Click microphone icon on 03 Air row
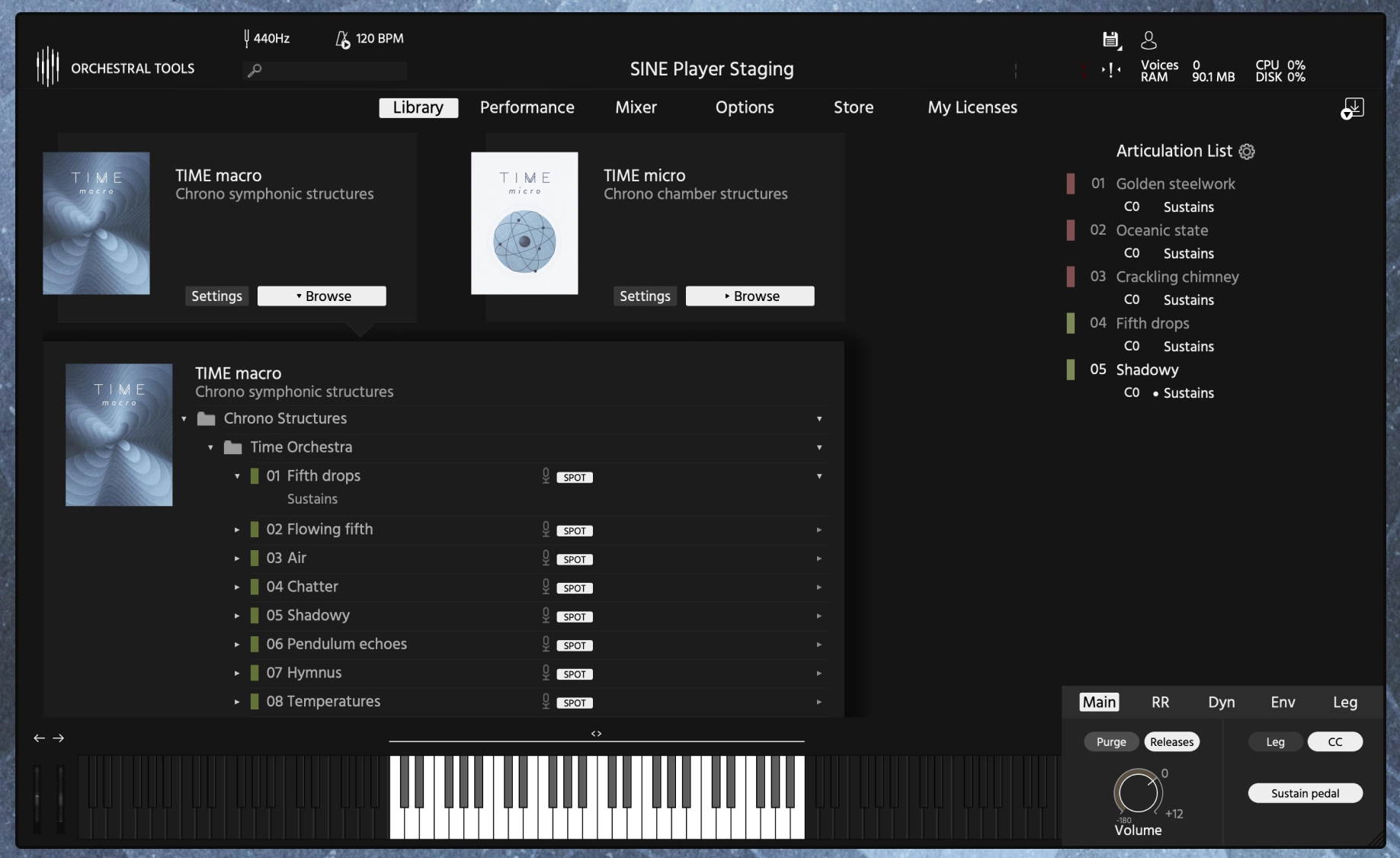Image resolution: width=1400 pixels, height=858 pixels. [x=546, y=558]
